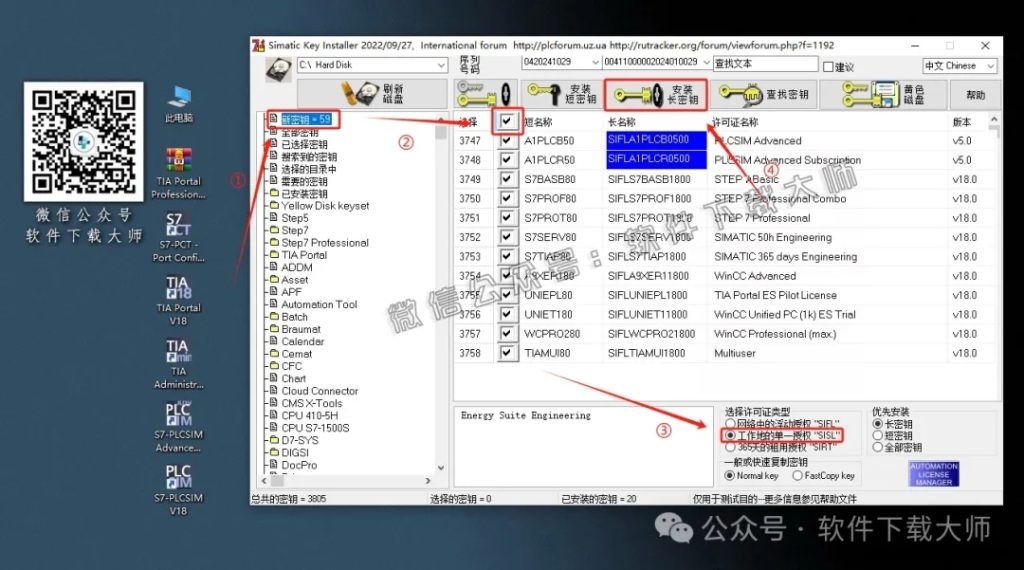This screenshot has width=1024, height=570.
Task: Select TIA Portal in the key tree
Action: tap(304, 255)
